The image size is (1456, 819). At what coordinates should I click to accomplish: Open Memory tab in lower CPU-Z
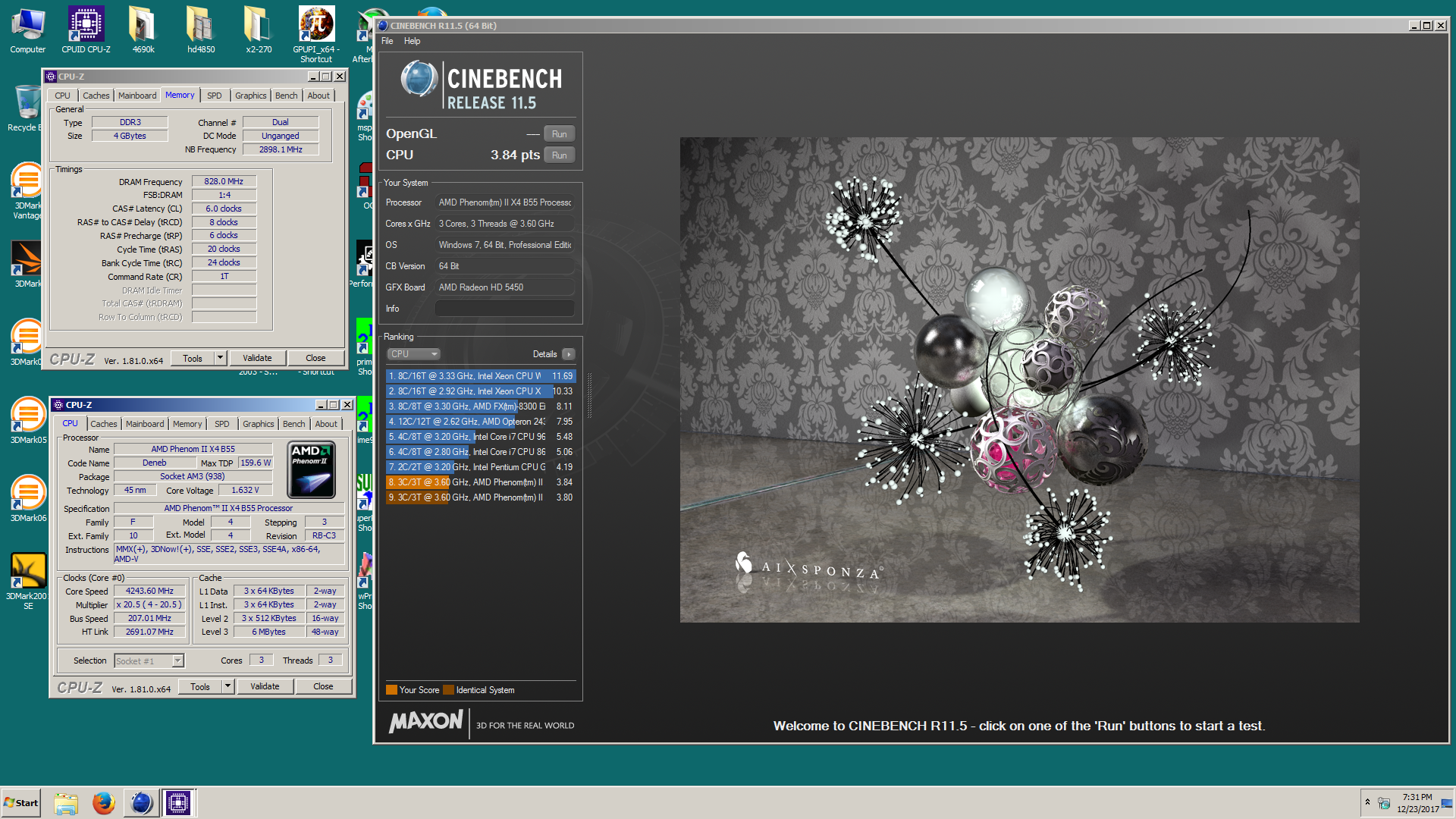click(187, 424)
